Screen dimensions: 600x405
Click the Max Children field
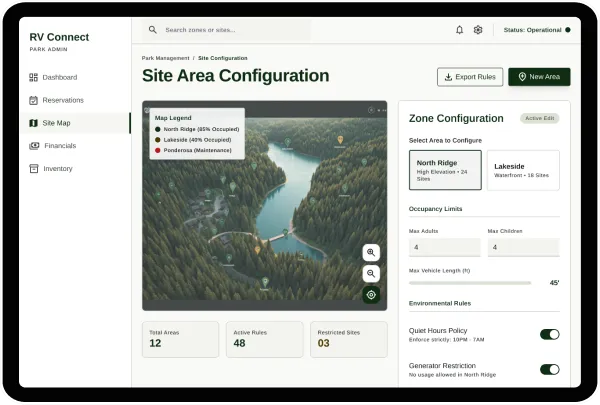(x=523, y=247)
